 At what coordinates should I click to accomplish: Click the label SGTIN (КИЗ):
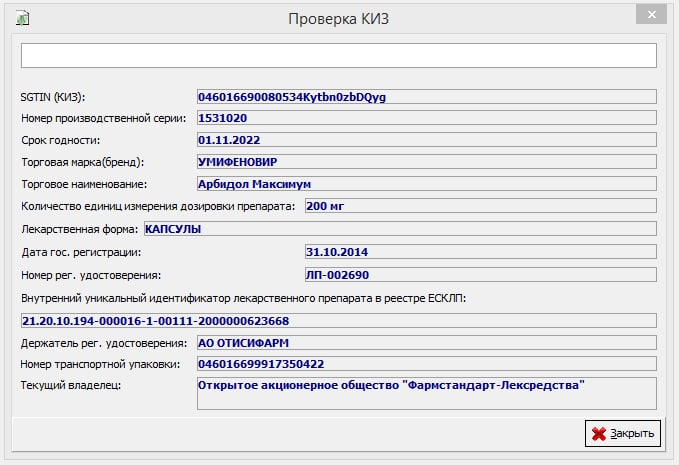tap(53, 97)
